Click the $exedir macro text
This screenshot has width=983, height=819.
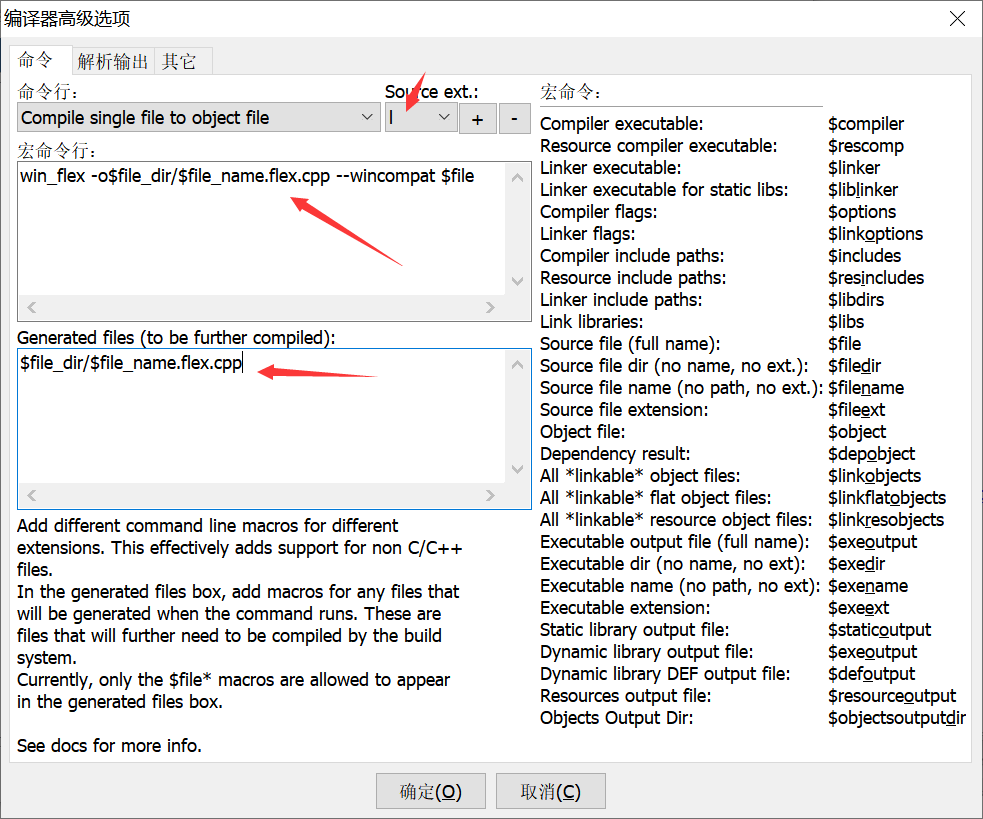point(856,564)
